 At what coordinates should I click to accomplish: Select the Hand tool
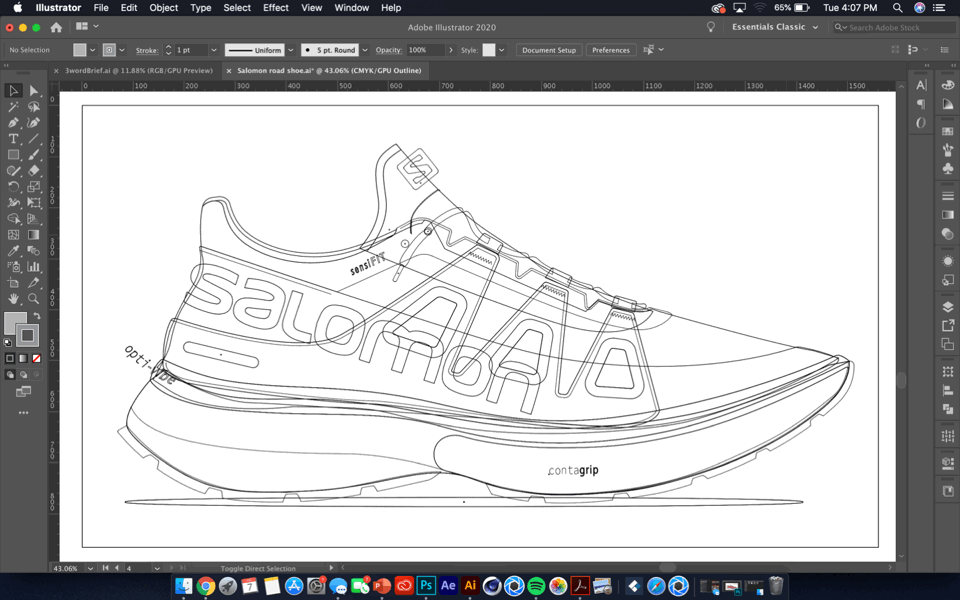(x=13, y=298)
